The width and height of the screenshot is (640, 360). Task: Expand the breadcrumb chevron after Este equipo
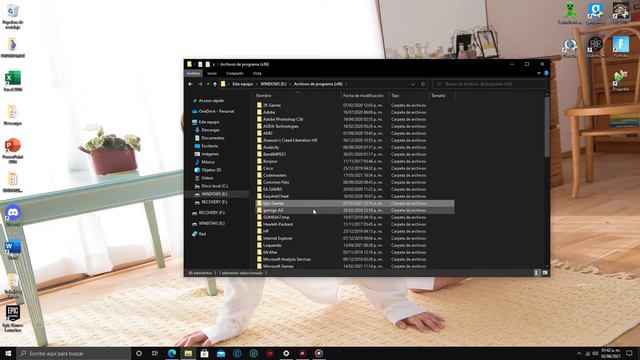[257, 84]
